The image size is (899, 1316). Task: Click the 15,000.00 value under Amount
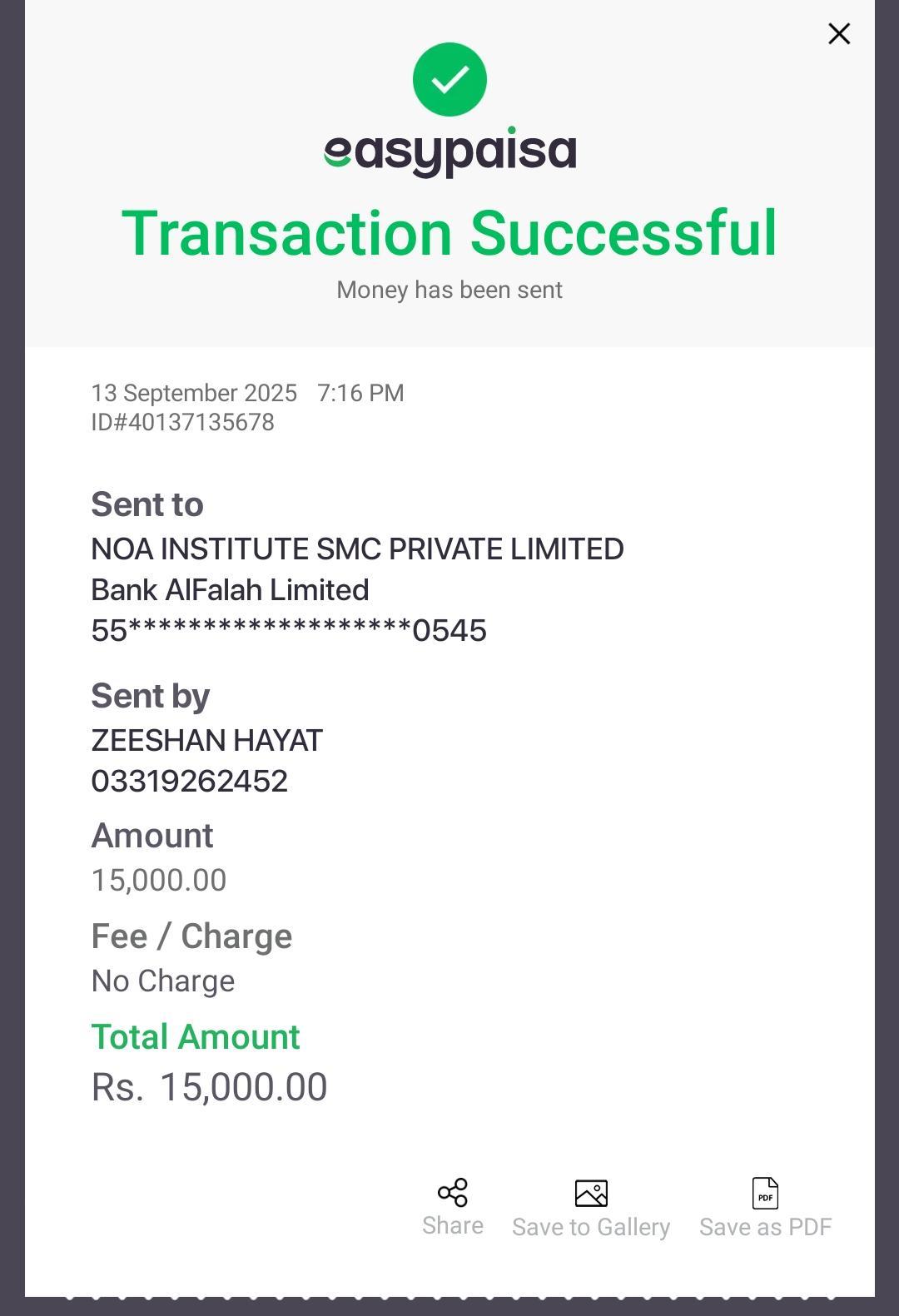coord(159,880)
